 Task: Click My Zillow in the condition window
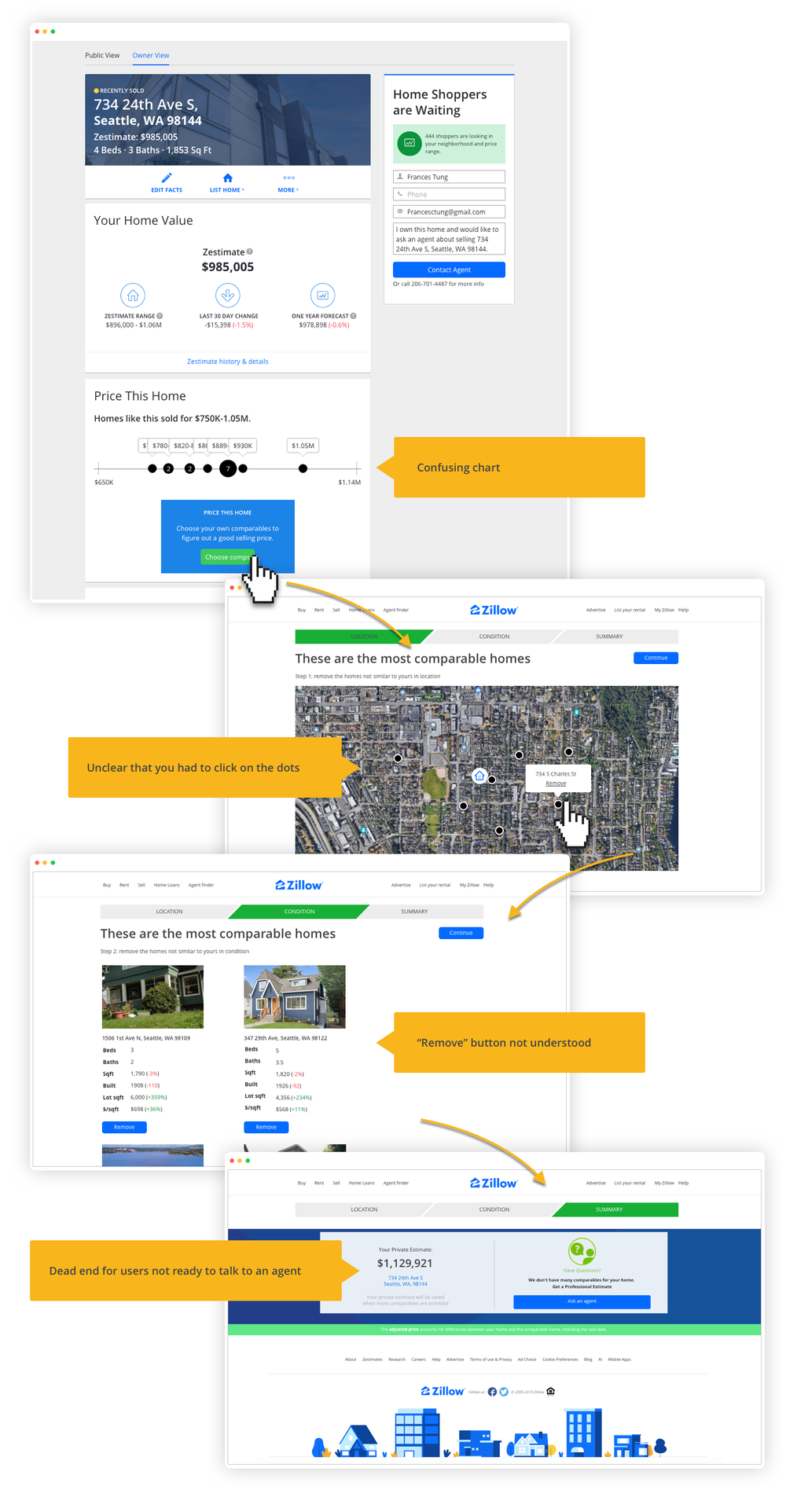tap(469, 885)
